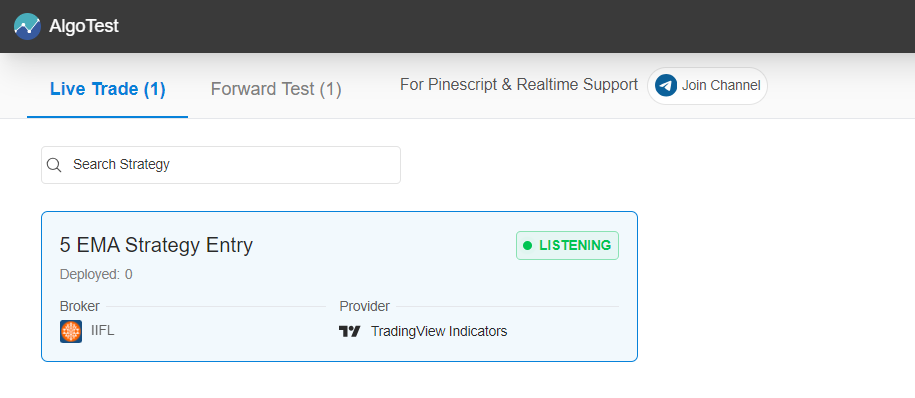
Task: Click the IIFL broker logo icon
Action: click(71, 331)
